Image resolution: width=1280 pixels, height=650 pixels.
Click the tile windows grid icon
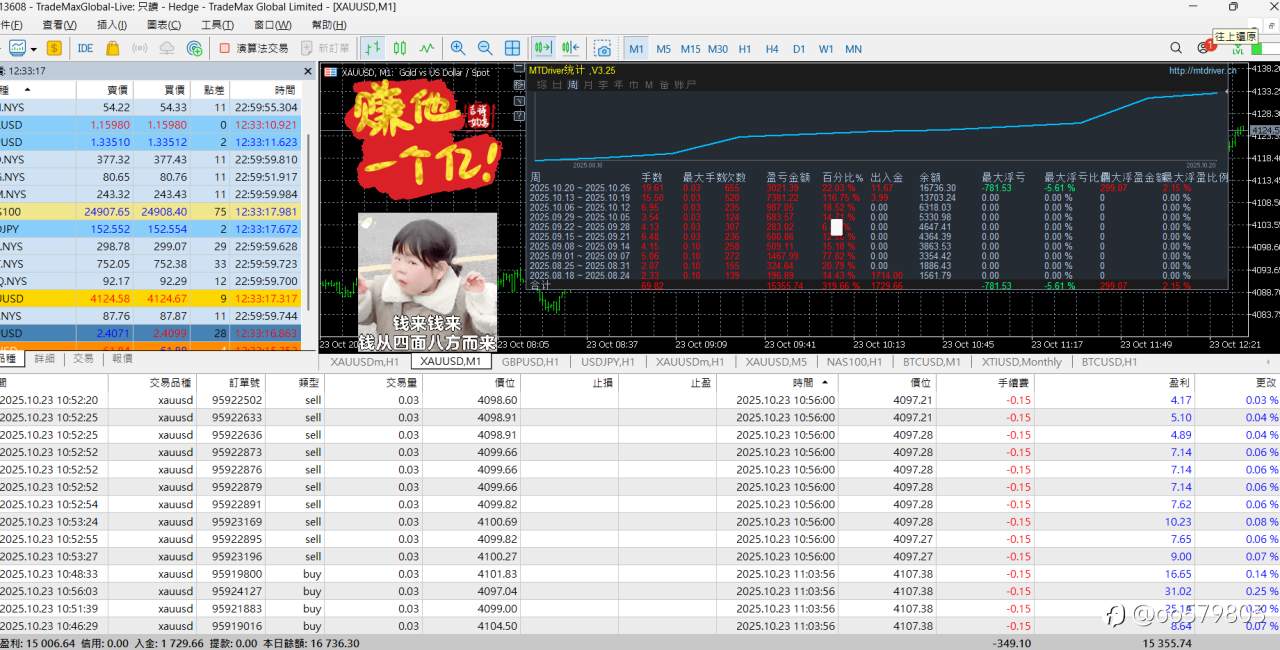(x=513, y=48)
